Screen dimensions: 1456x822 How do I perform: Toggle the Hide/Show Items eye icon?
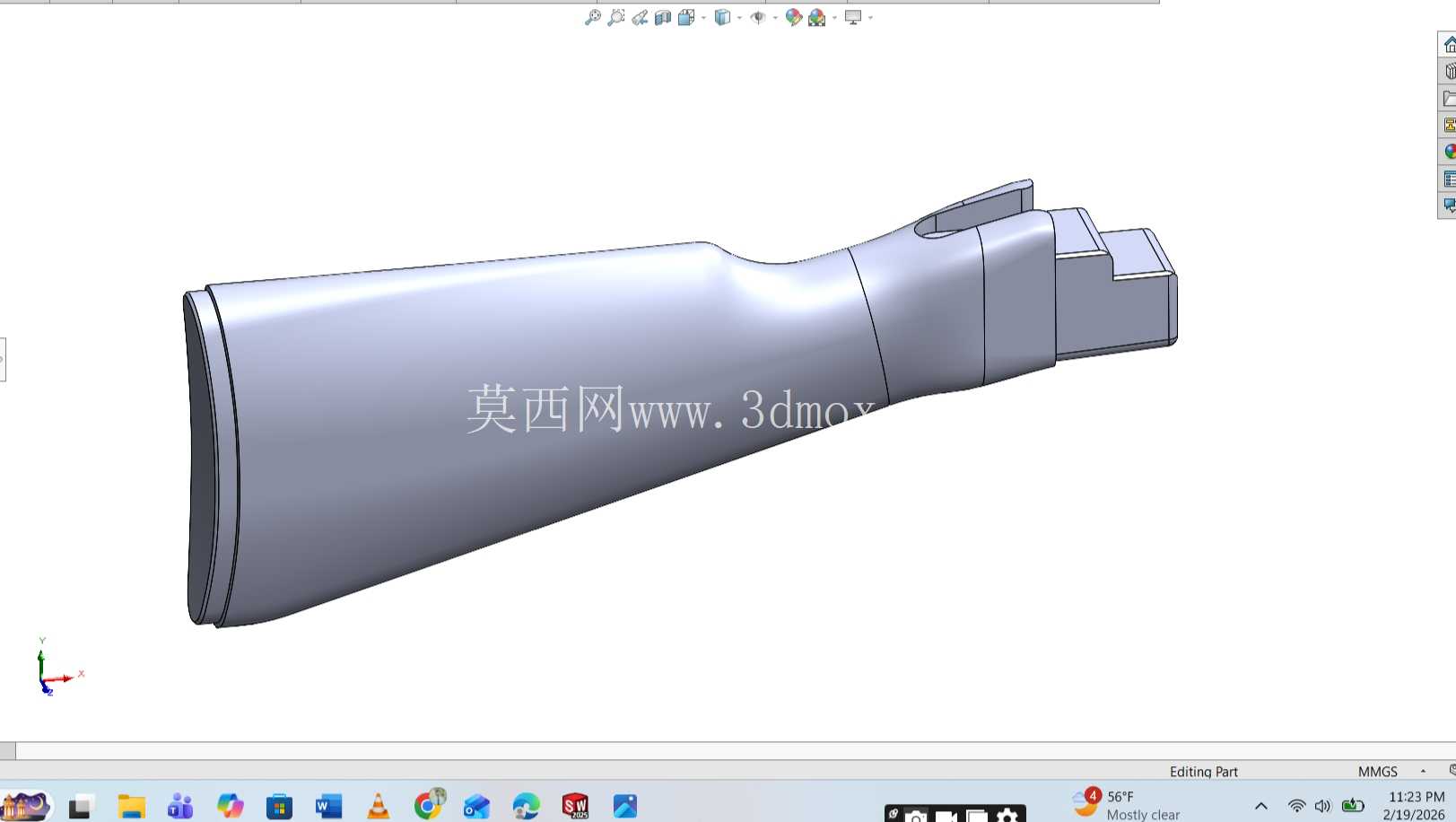click(758, 17)
